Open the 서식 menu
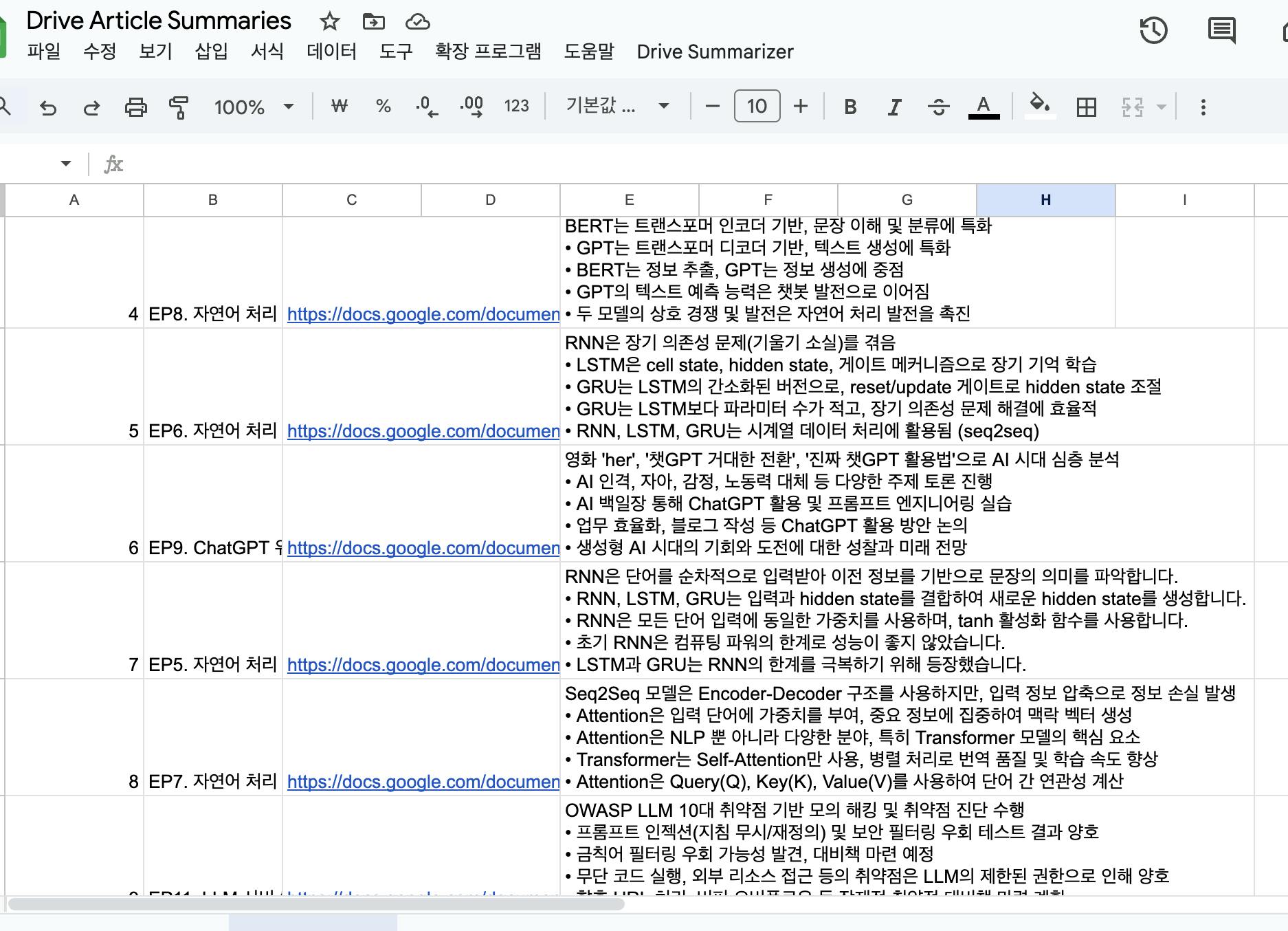The height and width of the screenshot is (931, 1288). tap(267, 52)
